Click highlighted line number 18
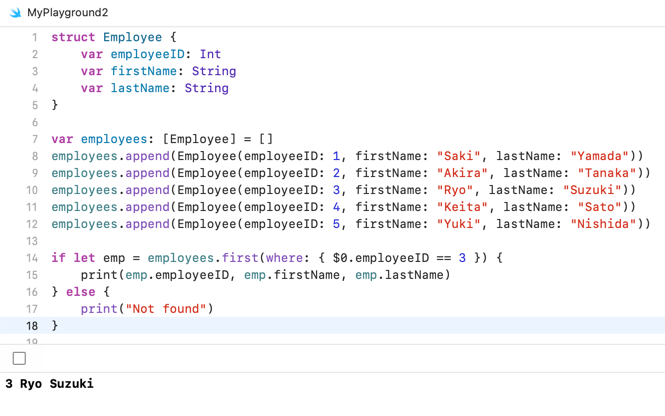This screenshot has height=416, width=665. pos(31,326)
